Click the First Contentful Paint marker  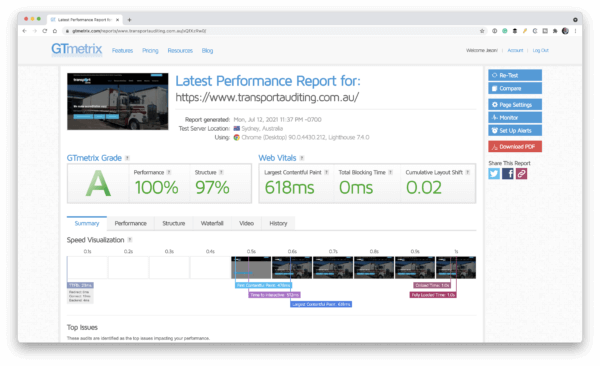coord(263,285)
